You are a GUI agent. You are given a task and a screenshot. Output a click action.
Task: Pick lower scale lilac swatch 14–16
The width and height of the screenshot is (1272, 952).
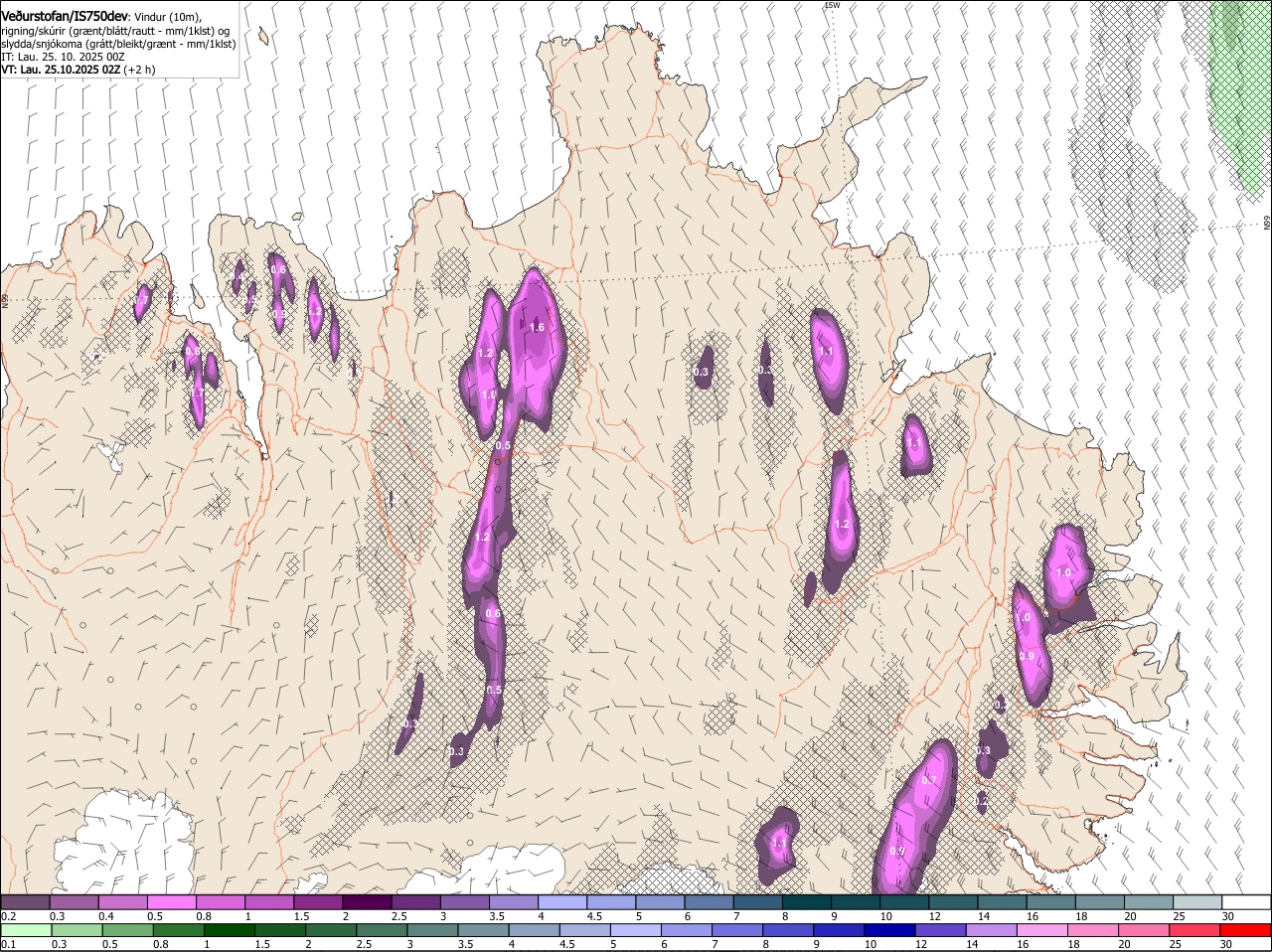(x=991, y=931)
